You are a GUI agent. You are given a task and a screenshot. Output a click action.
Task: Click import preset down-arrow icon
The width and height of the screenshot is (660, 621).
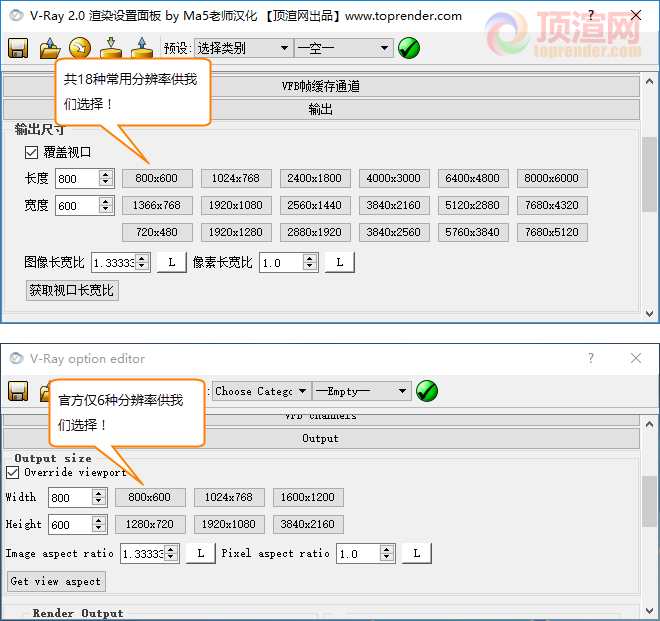111,48
